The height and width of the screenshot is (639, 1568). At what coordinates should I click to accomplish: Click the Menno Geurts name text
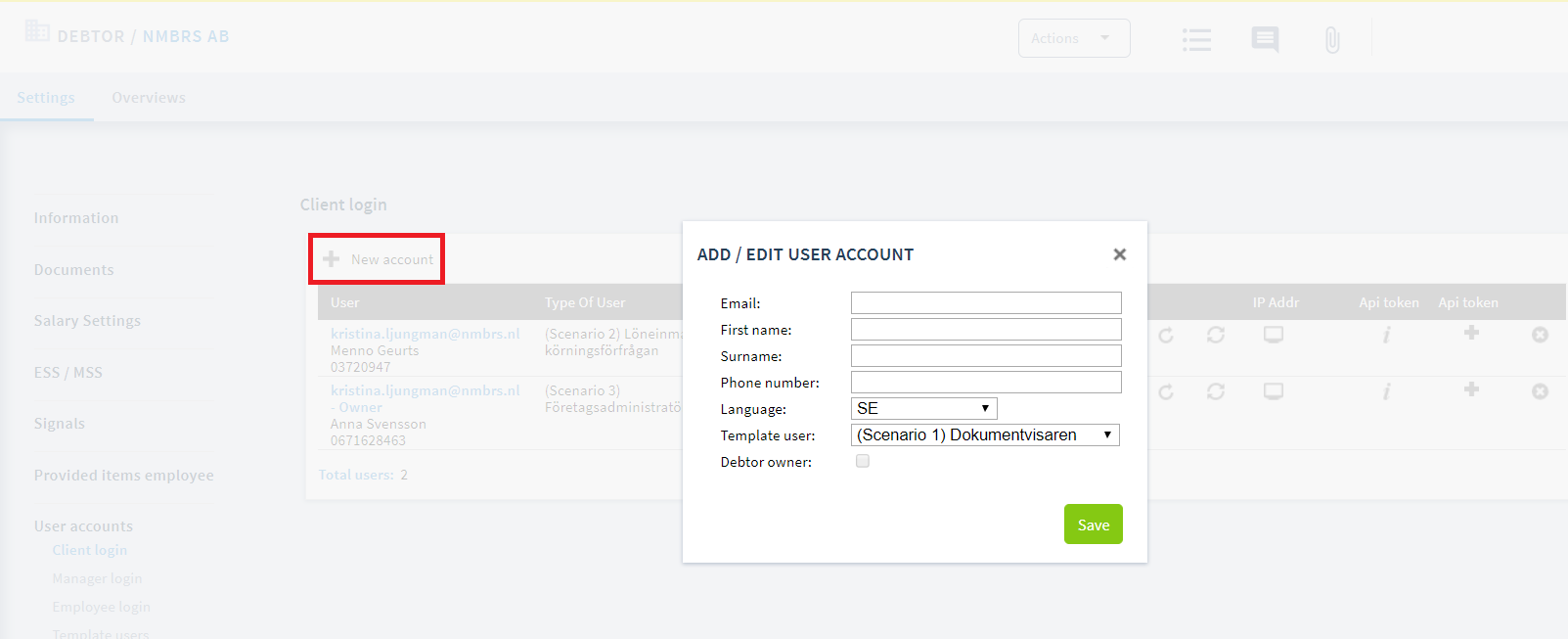pyautogui.click(x=375, y=350)
